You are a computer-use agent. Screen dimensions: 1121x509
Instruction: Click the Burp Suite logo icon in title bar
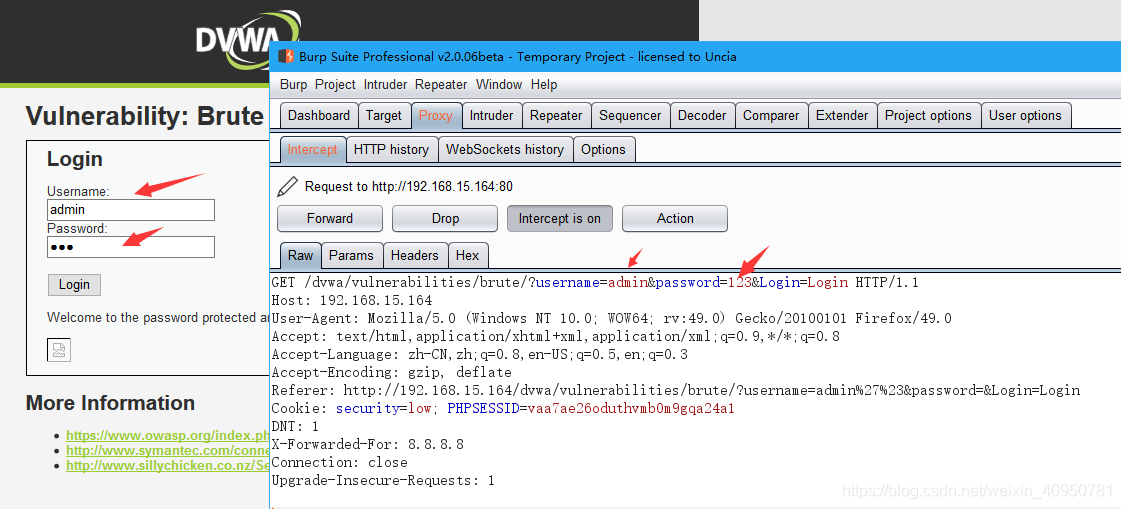(x=286, y=56)
